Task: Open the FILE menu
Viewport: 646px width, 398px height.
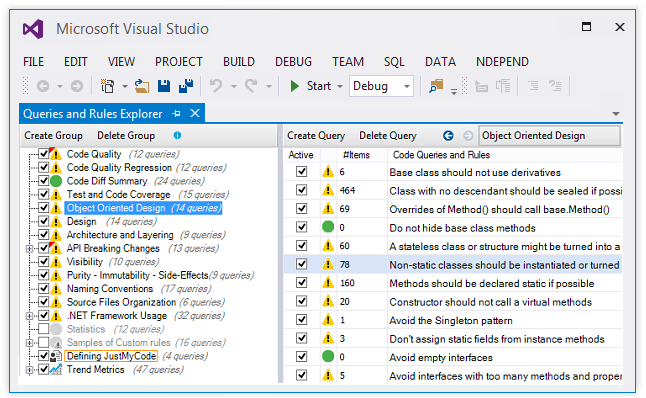Action: point(33,62)
